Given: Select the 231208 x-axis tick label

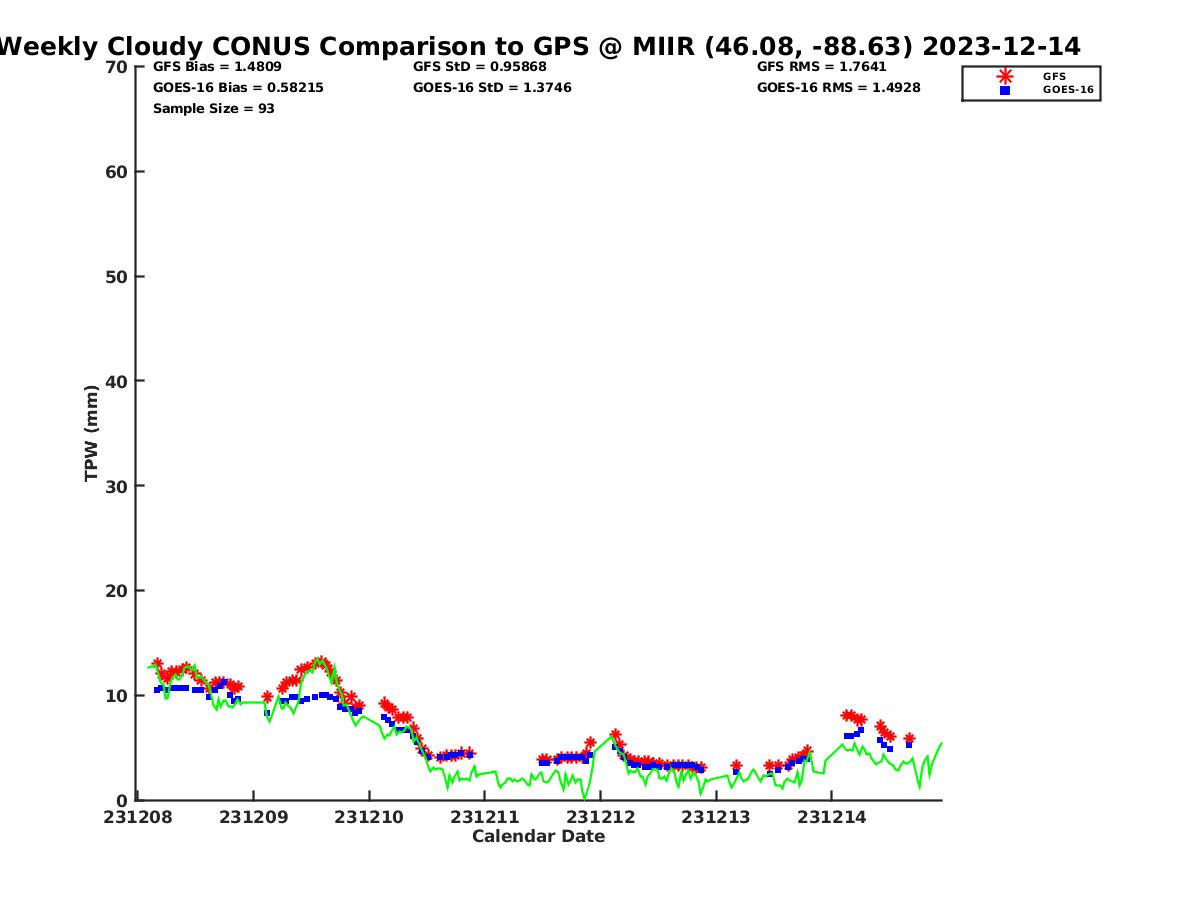Looking at the screenshot, I should (x=138, y=818).
